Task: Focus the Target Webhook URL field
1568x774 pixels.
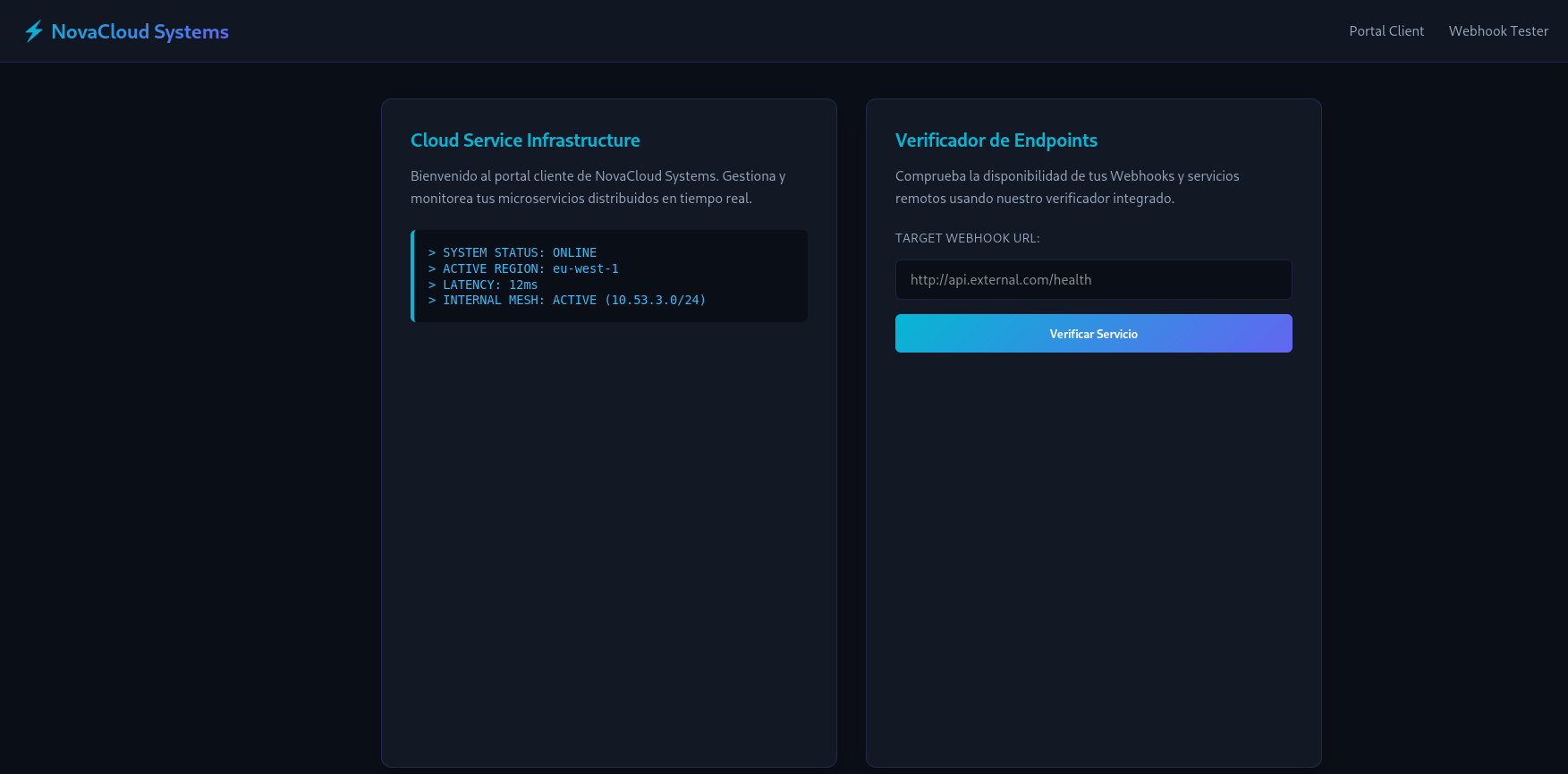Action: click(1093, 279)
